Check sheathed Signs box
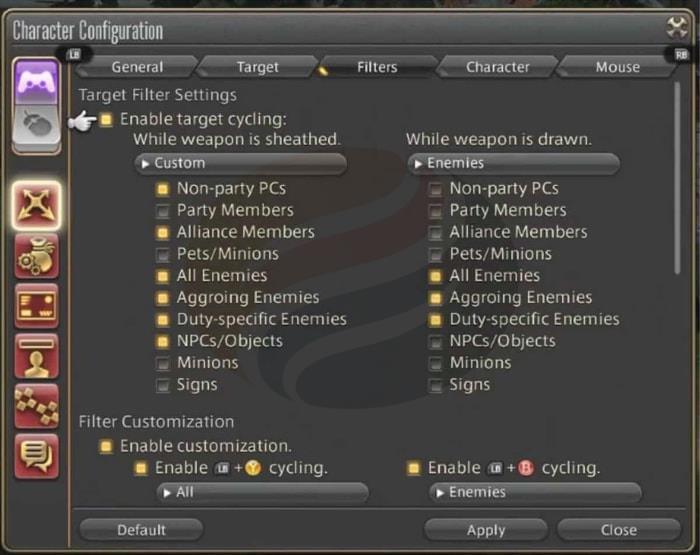Screen dimensions: 700x555 coord(162,385)
